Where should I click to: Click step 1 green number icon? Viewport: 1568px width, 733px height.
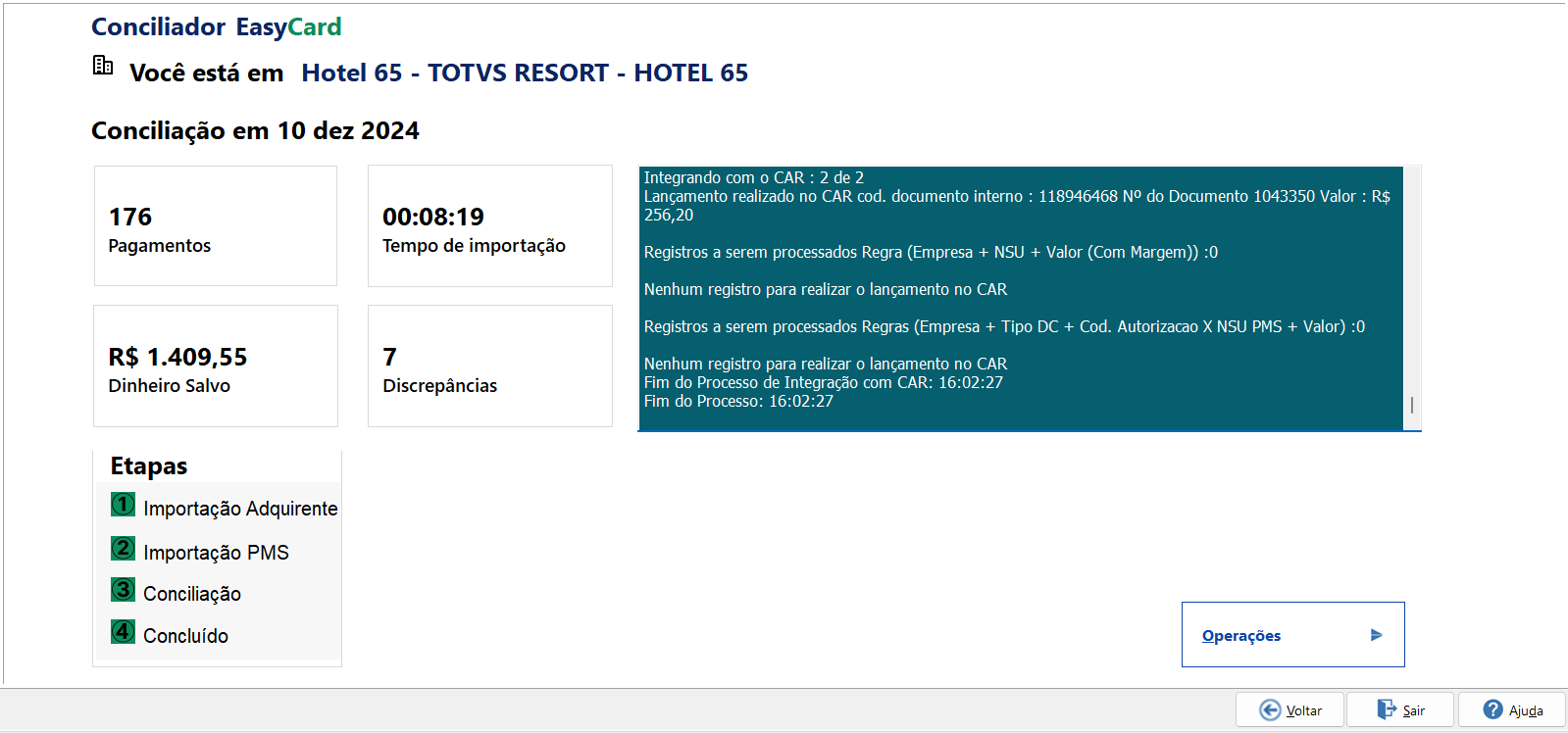pos(123,505)
